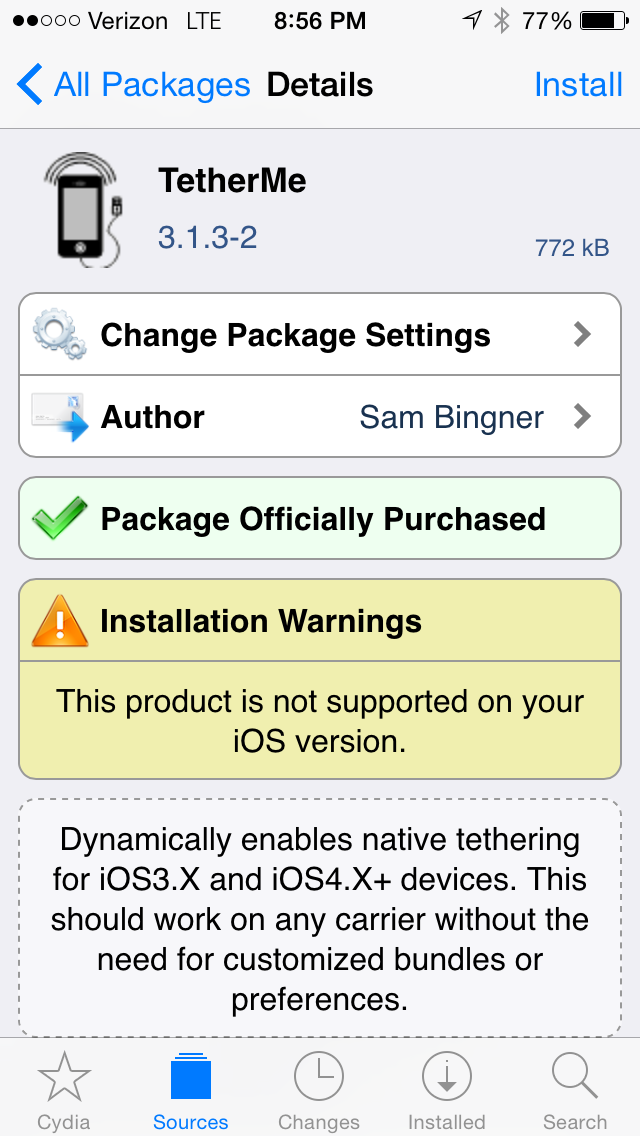Tap the Package Officially Purchased banner

point(320,518)
